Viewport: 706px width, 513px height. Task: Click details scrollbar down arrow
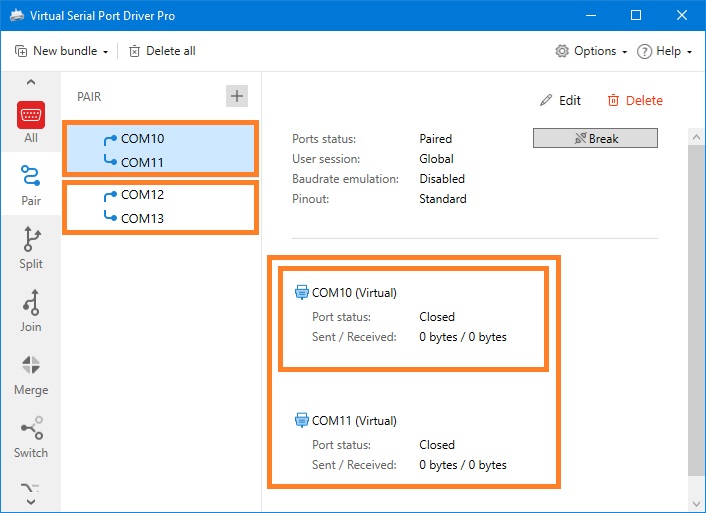[x=697, y=504]
